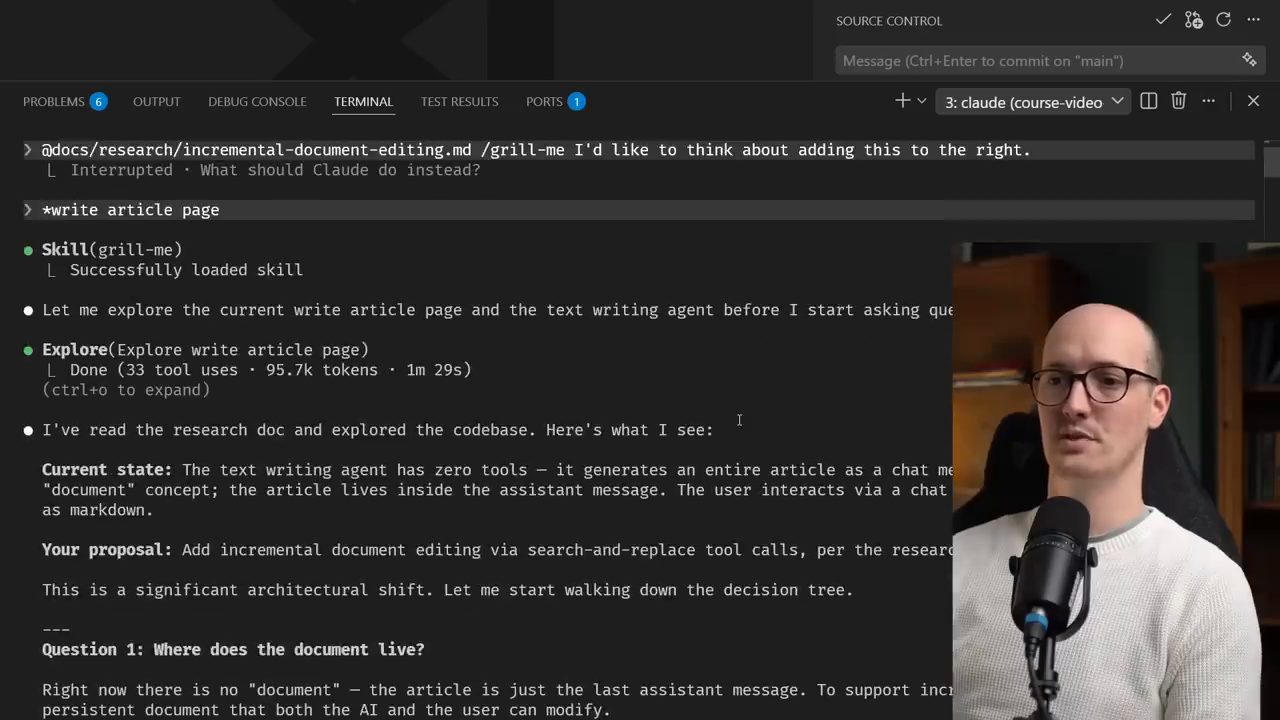The image size is (1280, 720).
Task: Refresh the Source Control view
Action: (1223, 20)
